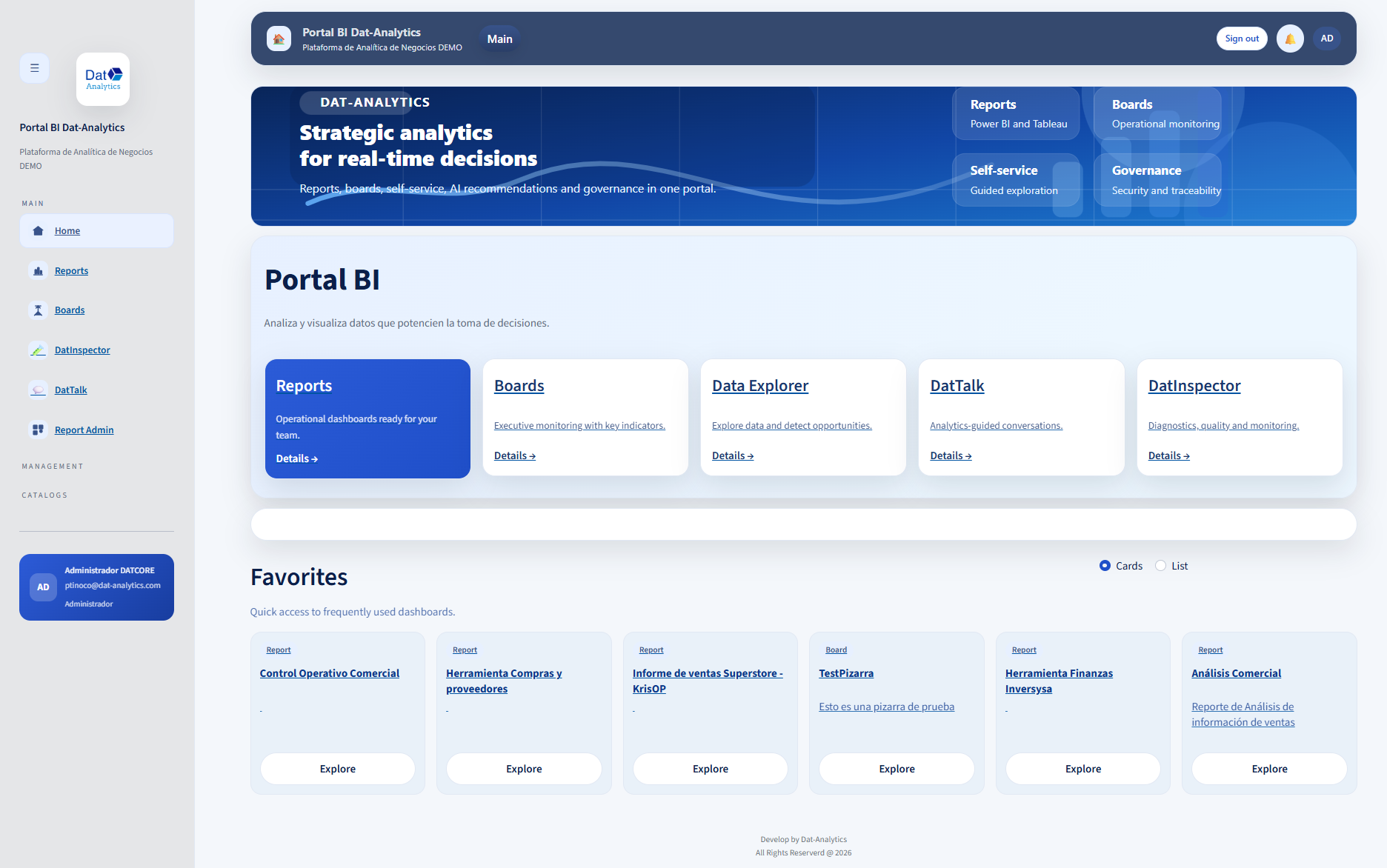1387x868 pixels.
Task: Explore Herramienta Finanzas Inversysa report
Action: (x=1083, y=769)
